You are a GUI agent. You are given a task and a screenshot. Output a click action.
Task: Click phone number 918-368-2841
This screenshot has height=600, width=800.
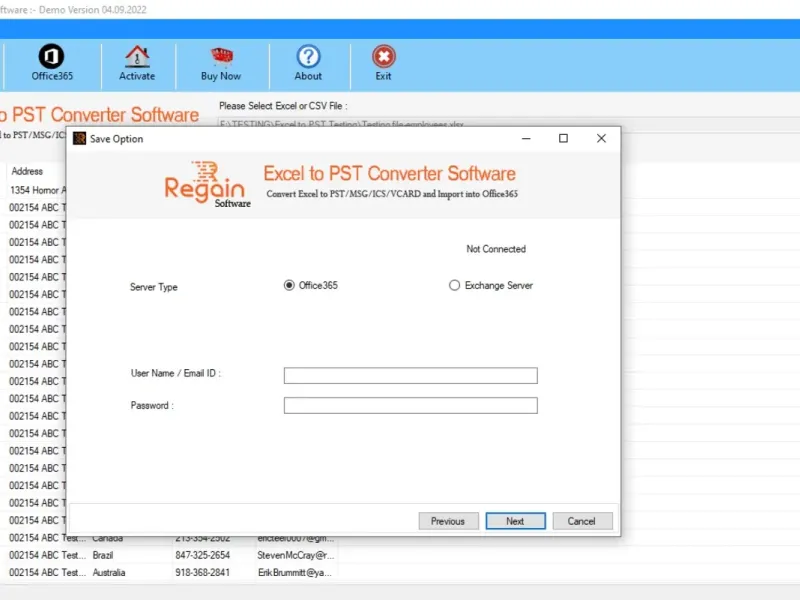[203, 572]
